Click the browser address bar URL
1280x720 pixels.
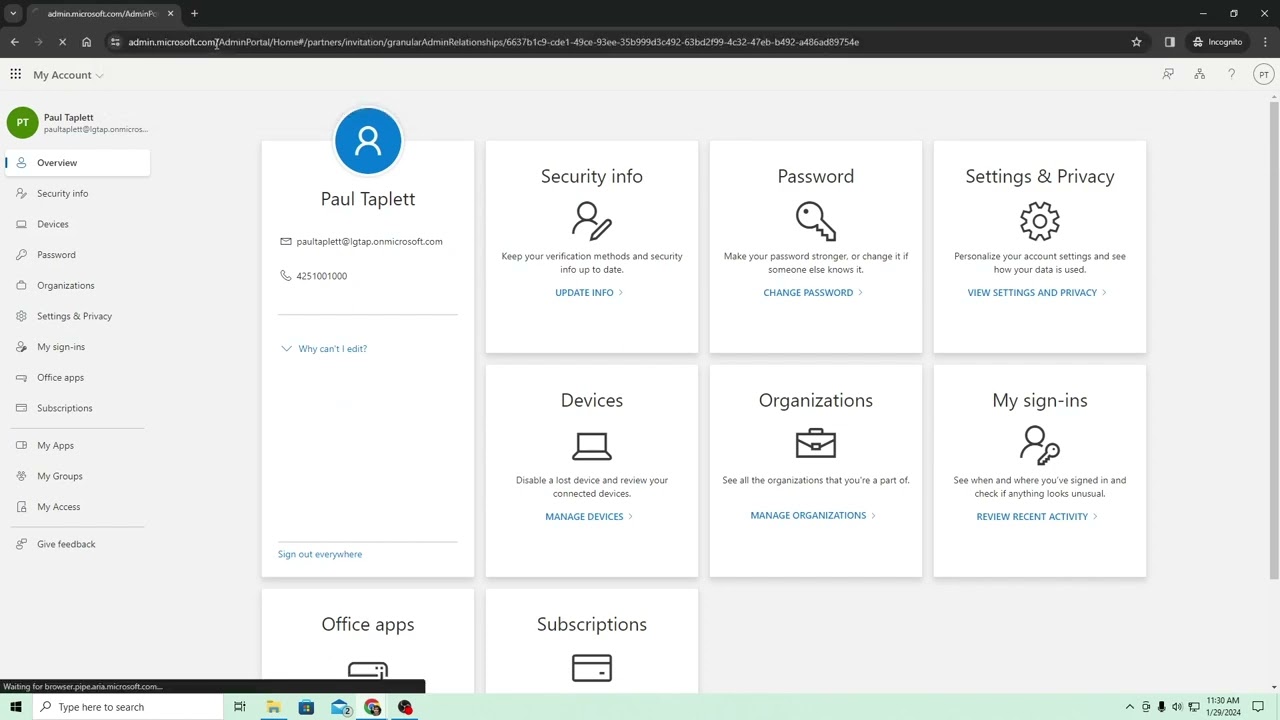(x=493, y=42)
